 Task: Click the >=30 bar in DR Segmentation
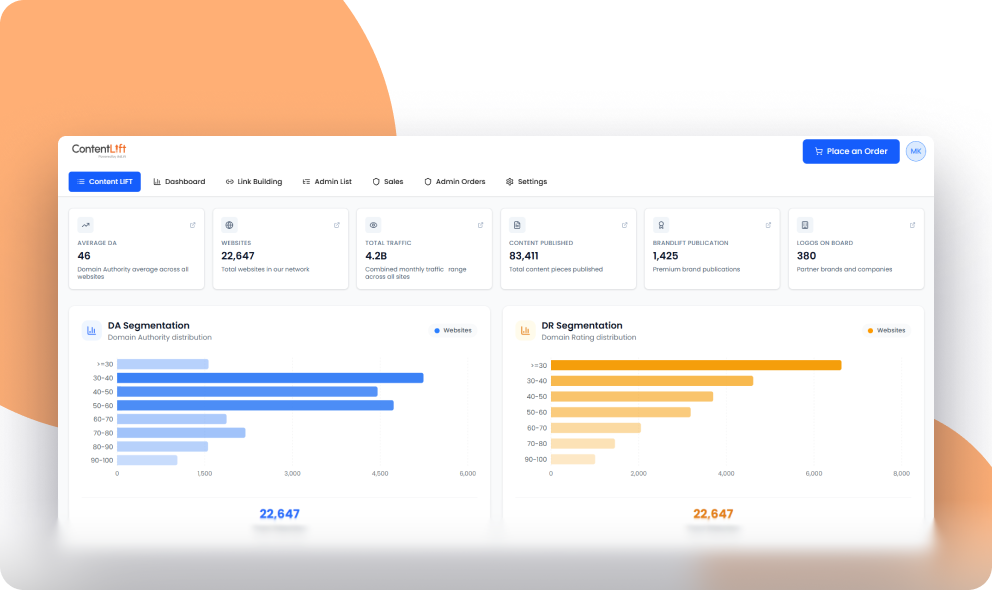click(696, 366)
